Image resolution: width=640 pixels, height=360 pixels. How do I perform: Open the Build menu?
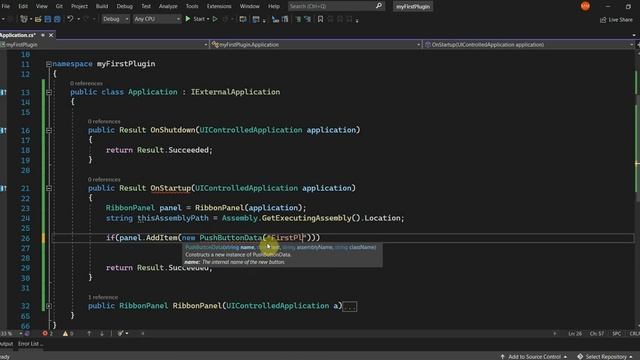click(x=102, y=6)
